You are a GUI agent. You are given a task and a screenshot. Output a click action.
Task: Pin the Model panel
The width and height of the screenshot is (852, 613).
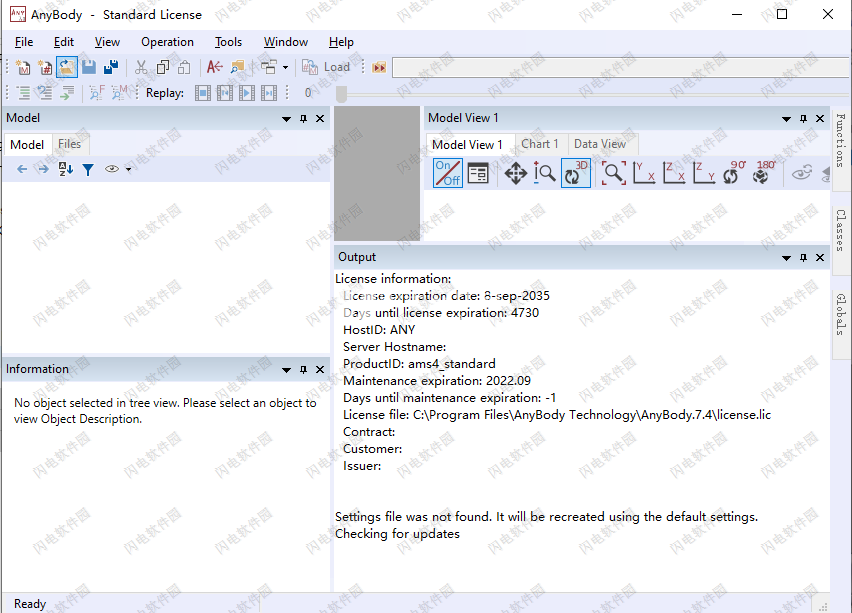click(303, 118)
